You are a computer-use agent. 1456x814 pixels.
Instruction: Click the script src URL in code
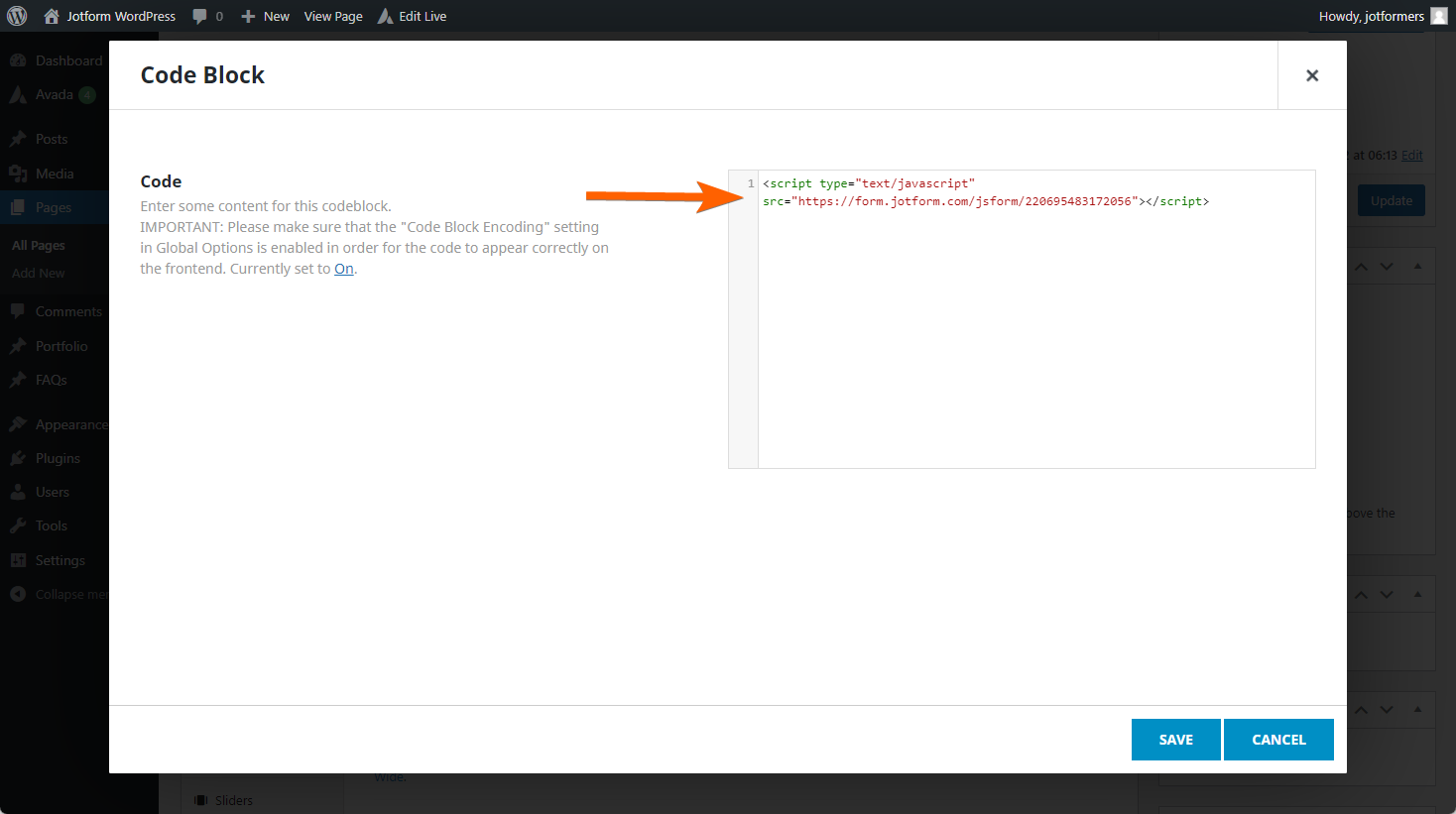966,201
